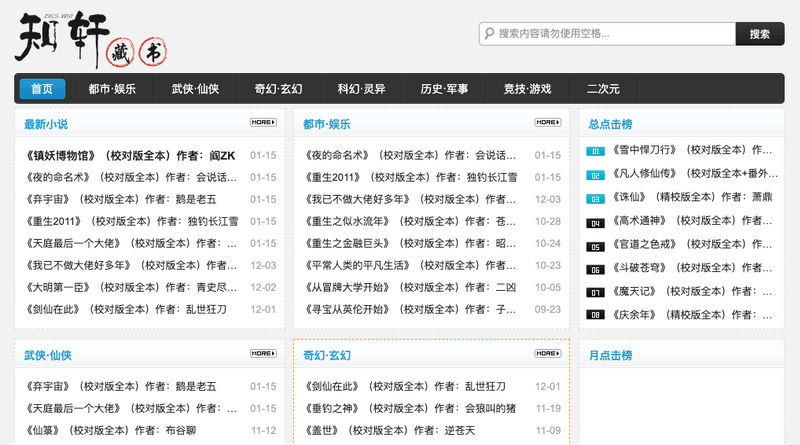
Task: Open MORE in 最新小说 section
Action: click(x=263, y=122)
